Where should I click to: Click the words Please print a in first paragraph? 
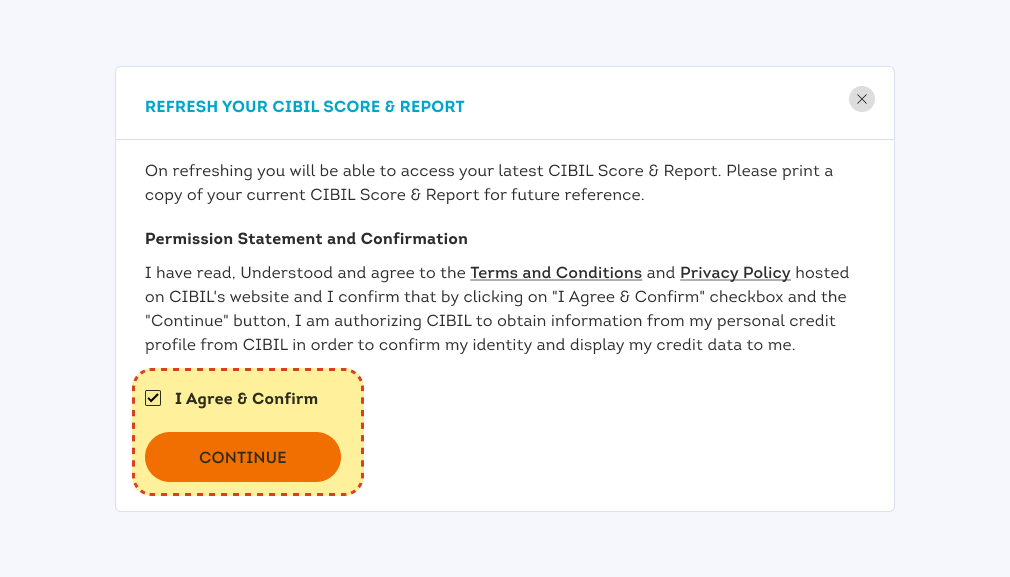click(779, 171)
